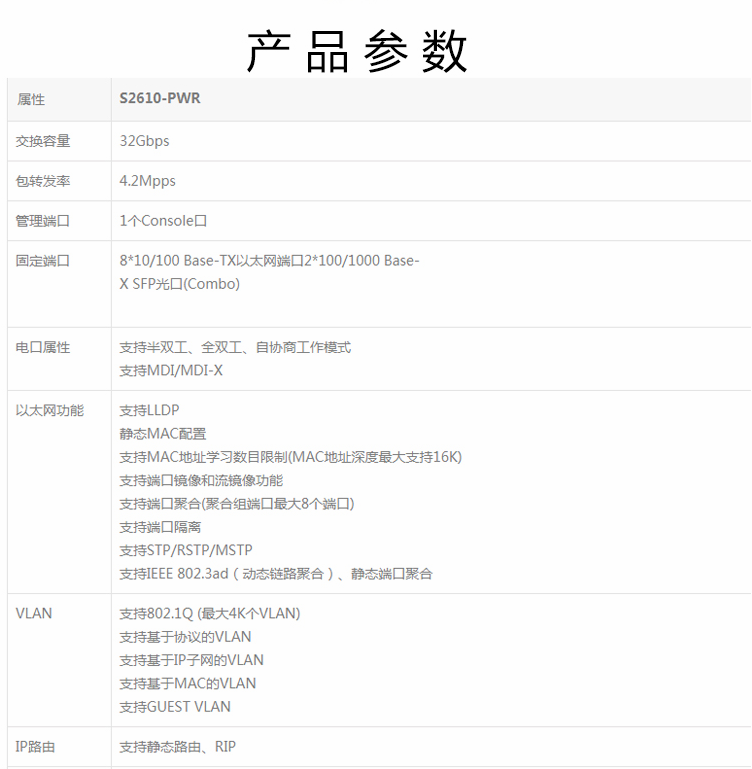Click the 电口属性 row label

coord(43,348)
